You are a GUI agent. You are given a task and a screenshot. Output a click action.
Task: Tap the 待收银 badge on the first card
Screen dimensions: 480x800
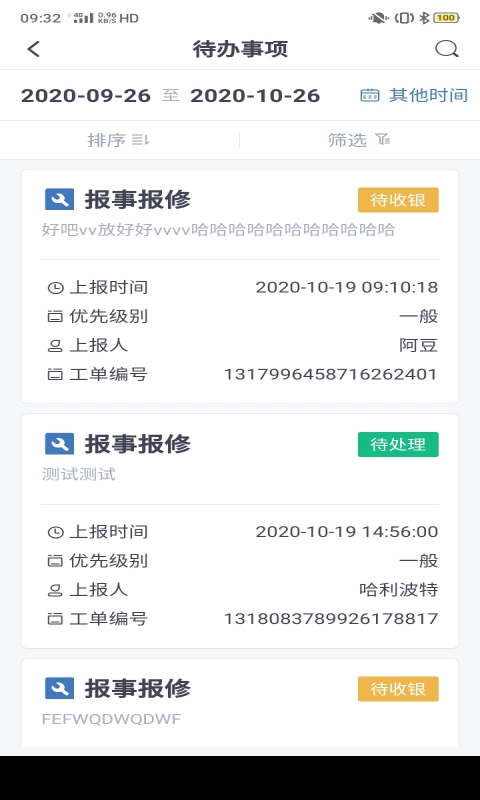[x=398, y=200]
